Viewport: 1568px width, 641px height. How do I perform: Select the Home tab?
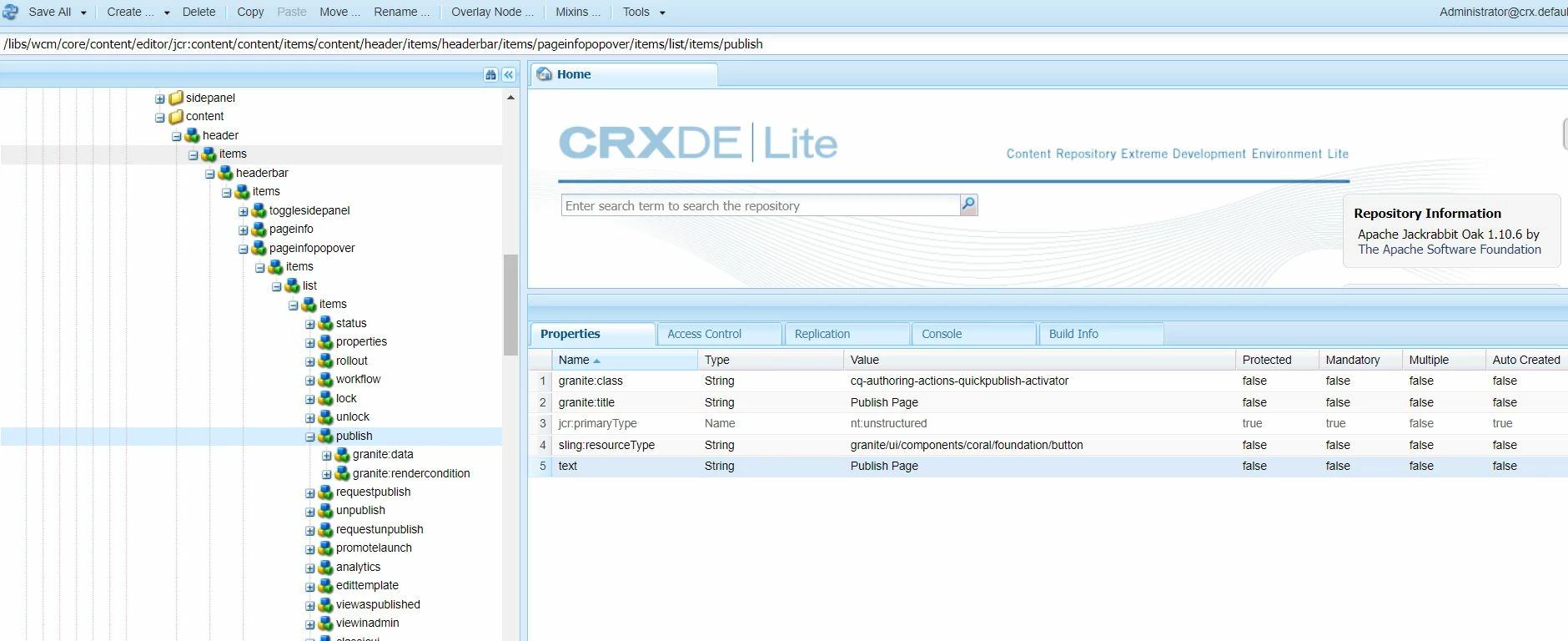point(624,74)
